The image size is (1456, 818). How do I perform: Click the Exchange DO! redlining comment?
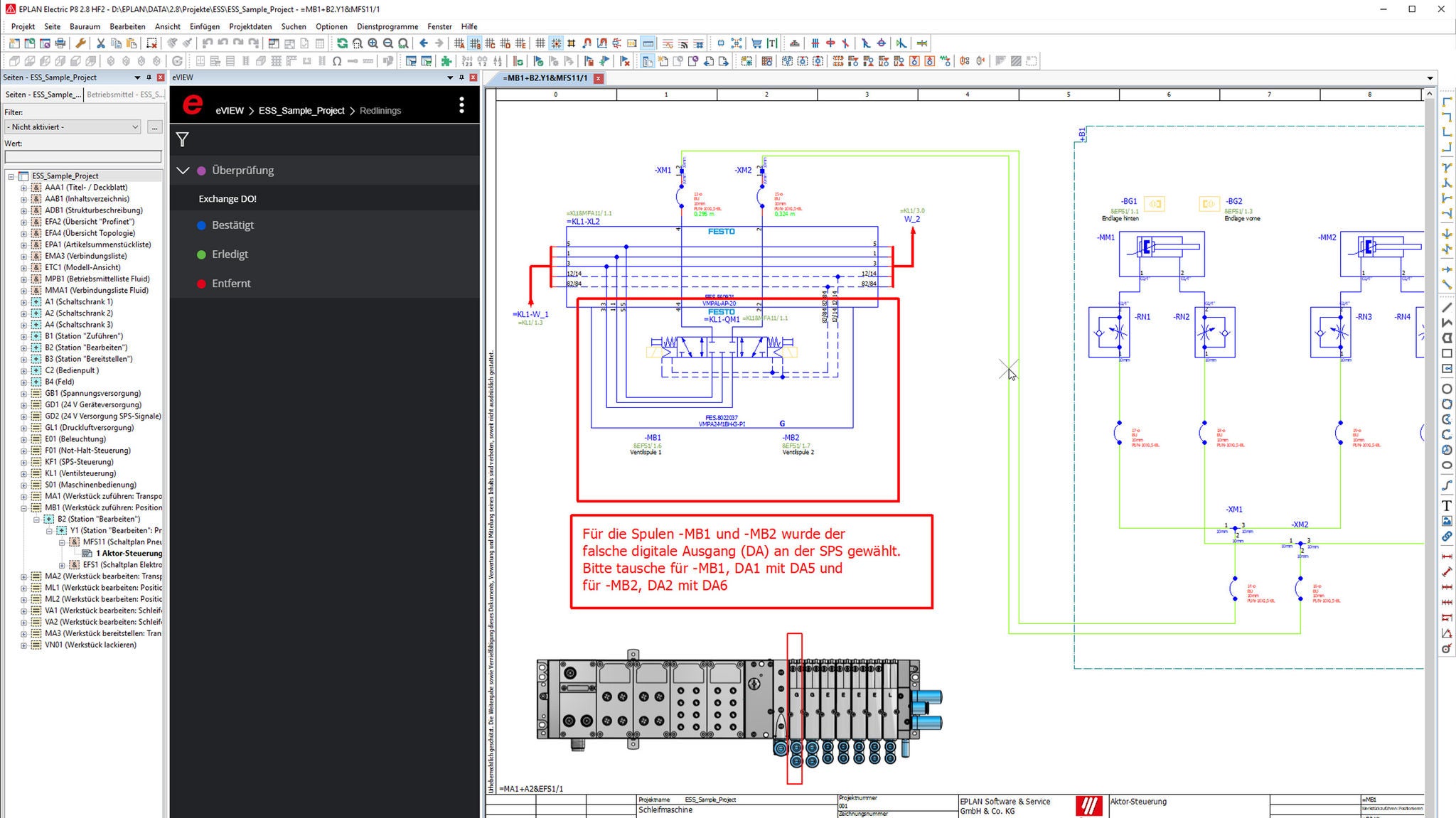point(227,198)
